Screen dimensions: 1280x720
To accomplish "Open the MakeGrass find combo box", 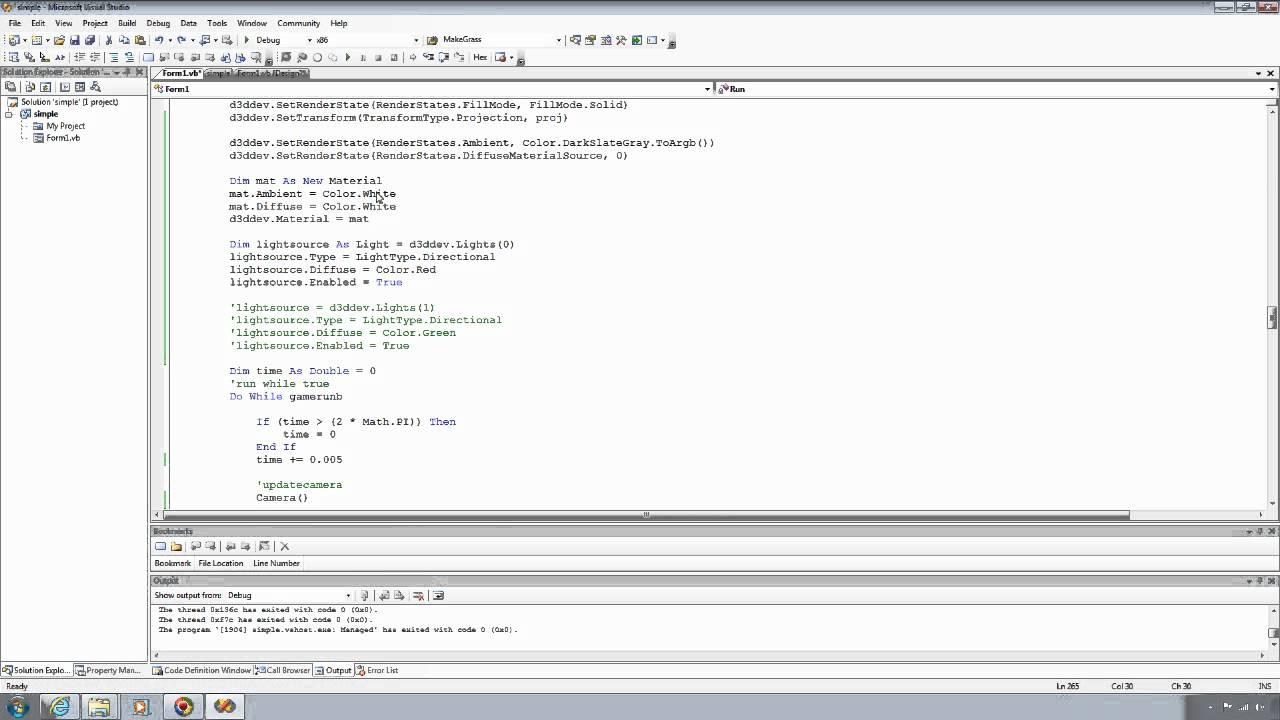I will (x=558, y=40).
